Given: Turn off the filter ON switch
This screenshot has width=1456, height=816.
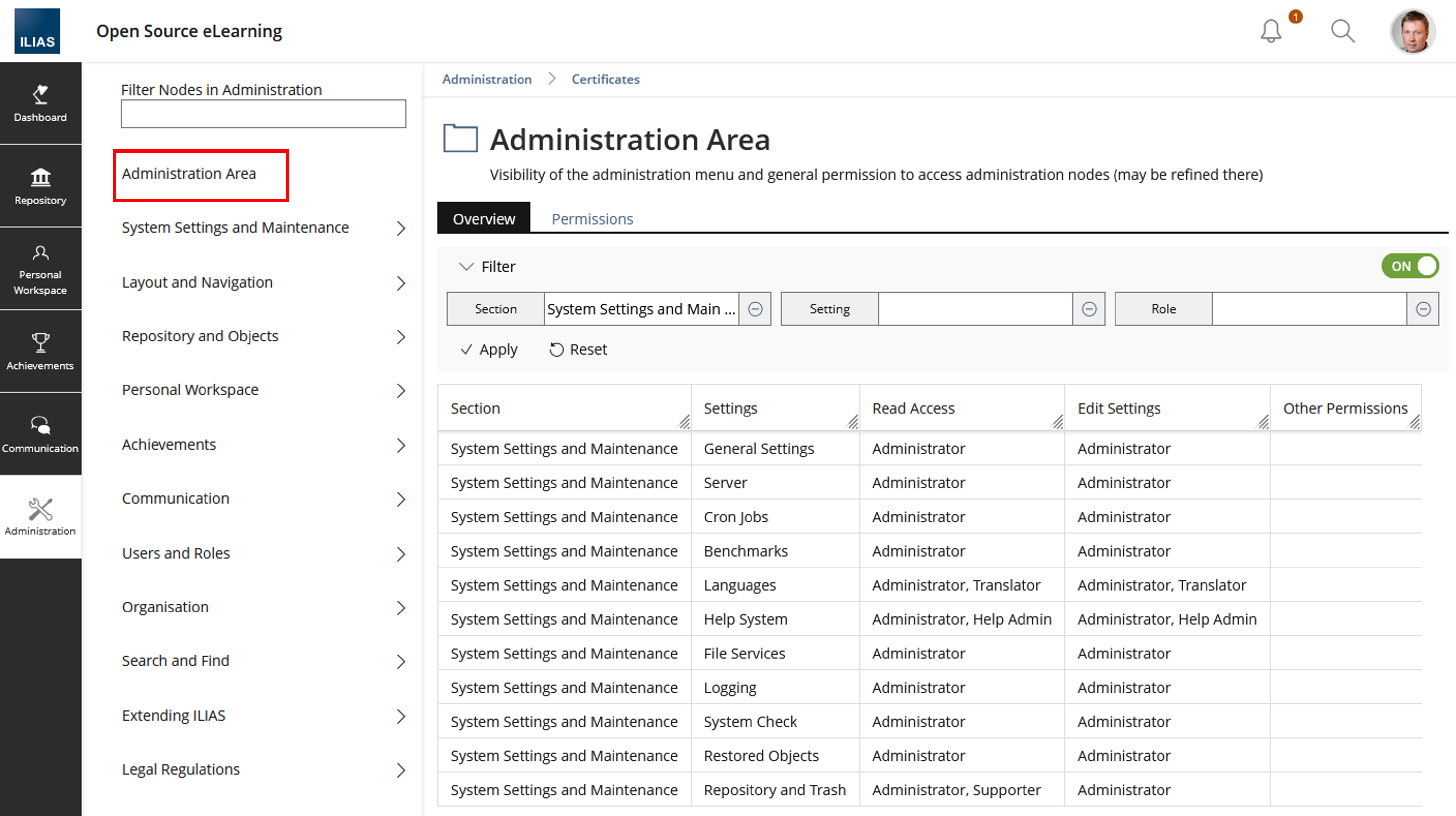Looking at the screenshot, I should tap(1410, 266).
